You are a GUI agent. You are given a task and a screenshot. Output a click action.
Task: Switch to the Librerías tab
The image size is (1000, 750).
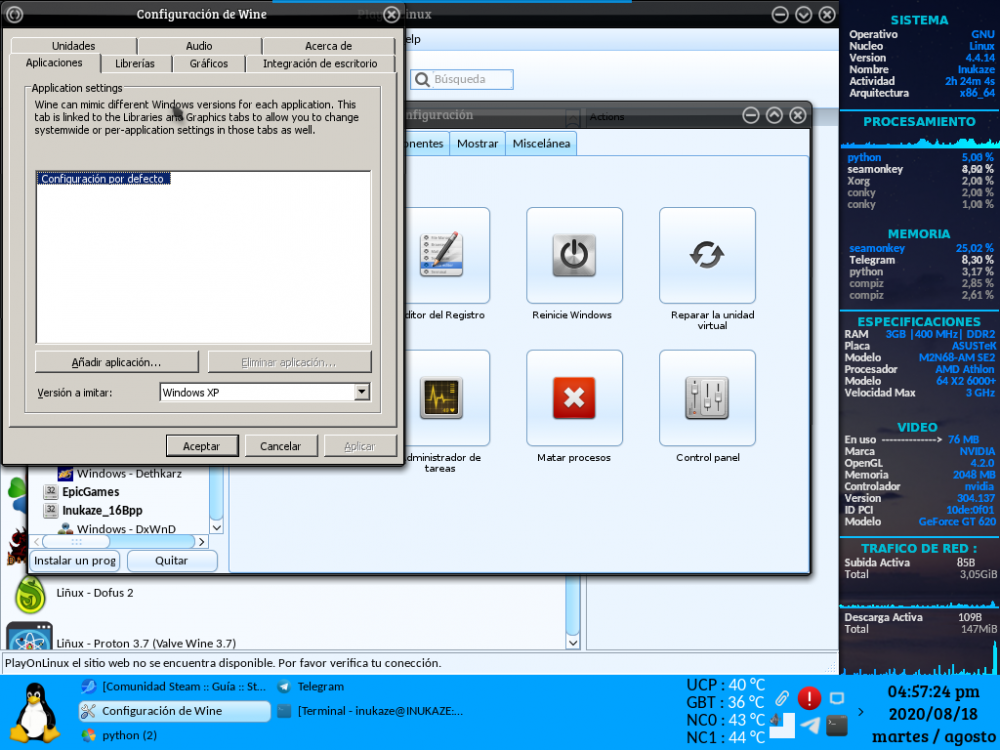(135, 64)
